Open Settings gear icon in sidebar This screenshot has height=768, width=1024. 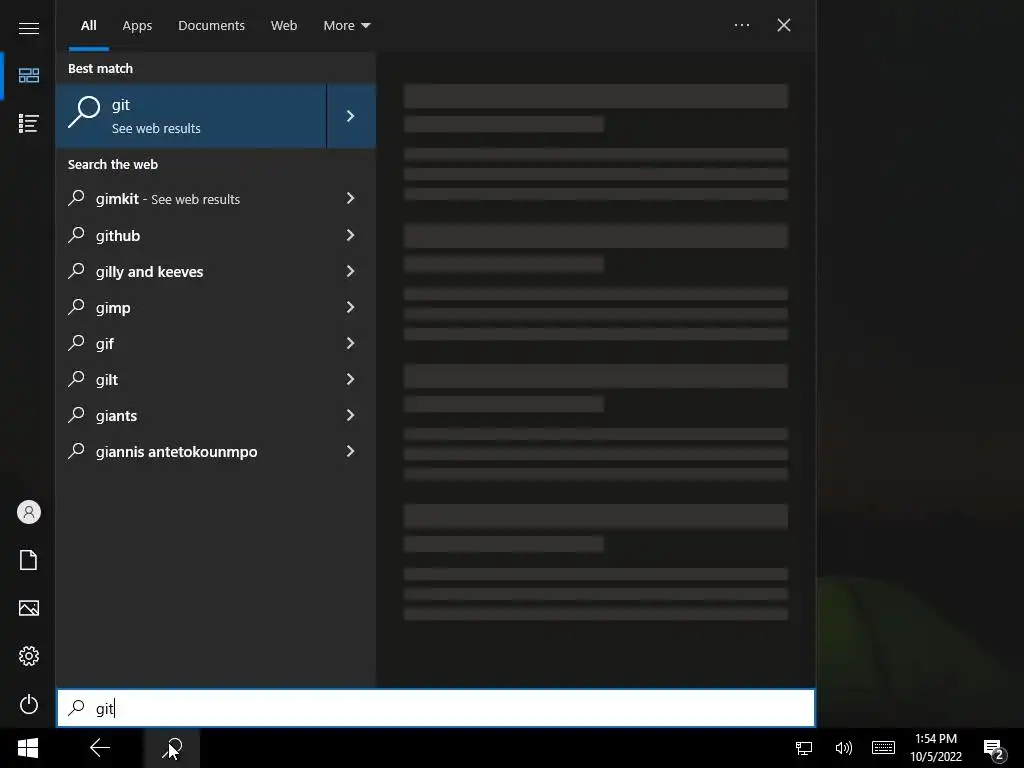point(29,656)
